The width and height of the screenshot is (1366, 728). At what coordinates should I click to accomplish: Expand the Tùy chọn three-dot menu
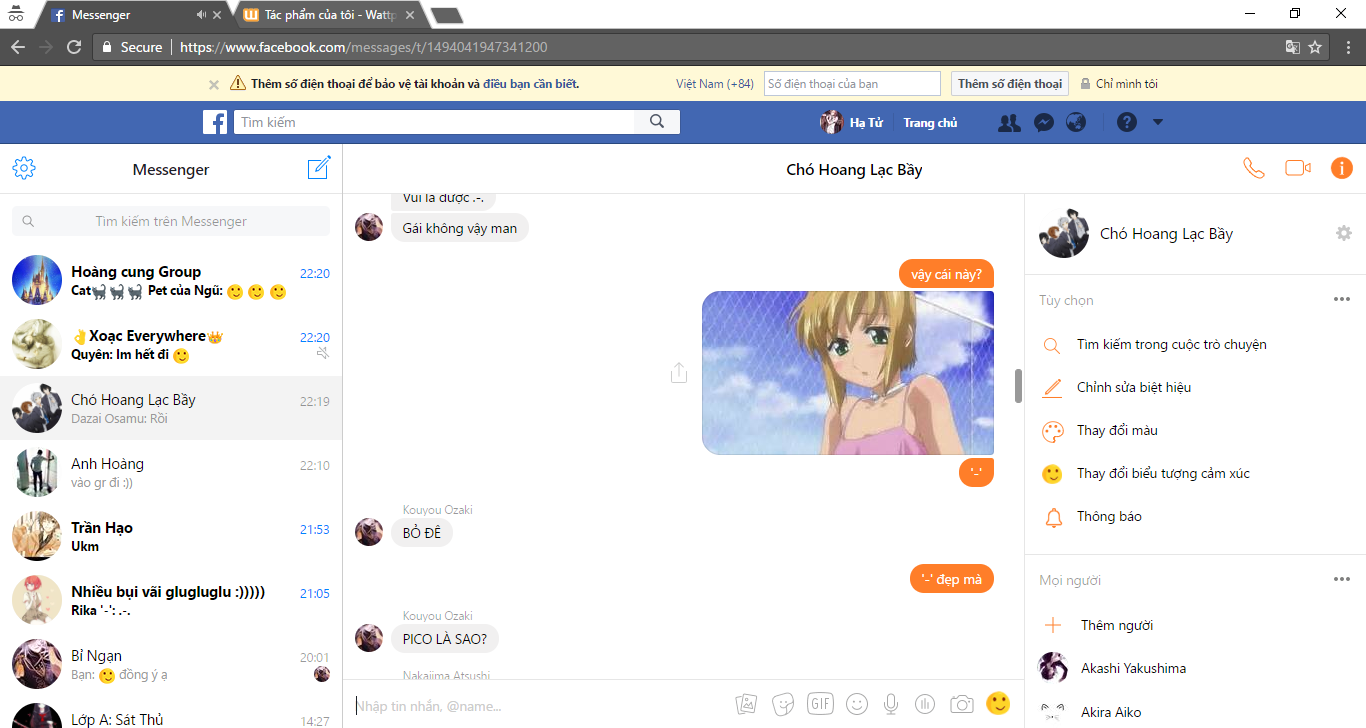coord(1341,300)
